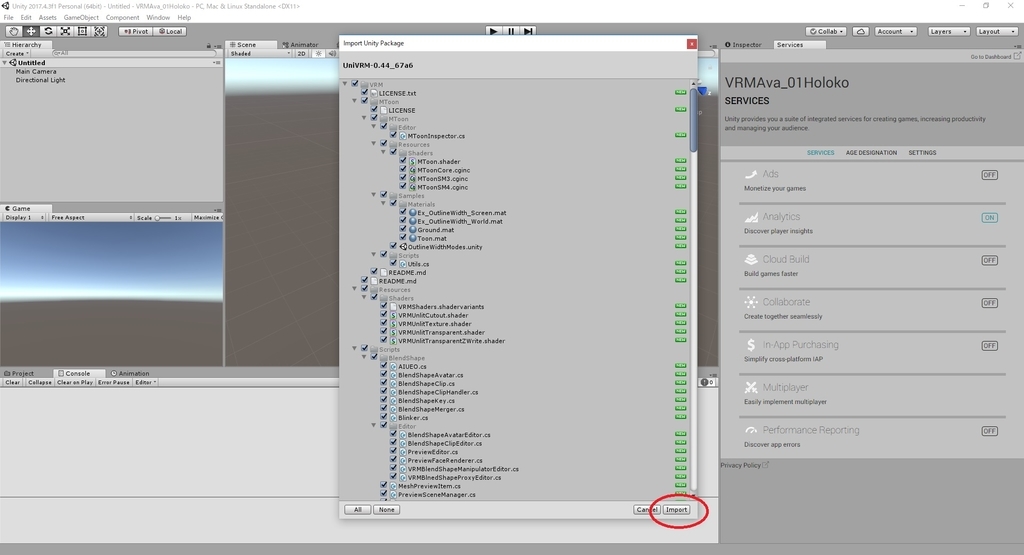This screenshot has width=1024, height=555.
Task: Open the Layers dropdown
Action: point(948,31)
